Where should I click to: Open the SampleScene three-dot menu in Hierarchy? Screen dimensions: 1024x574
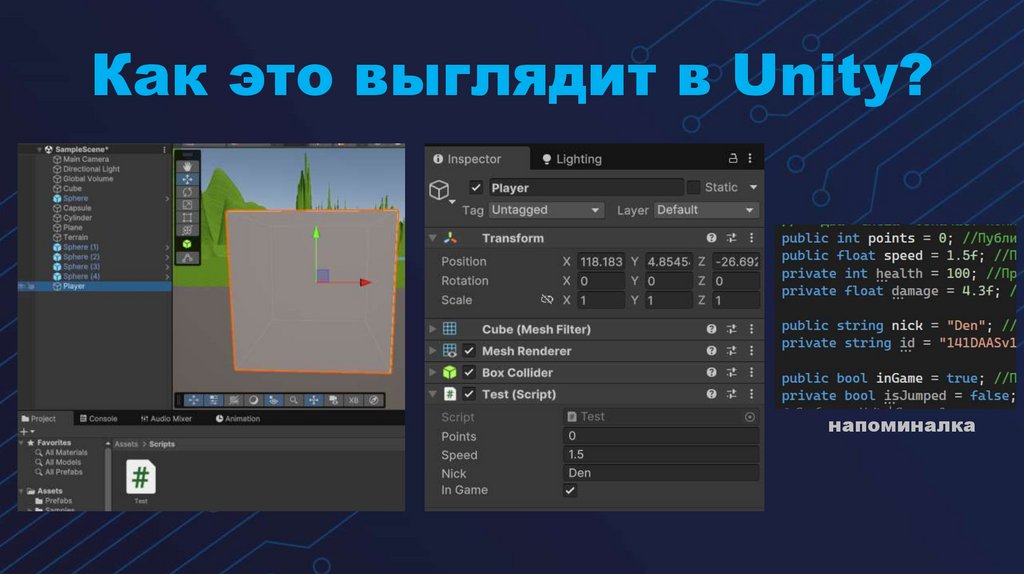(164, 150)
